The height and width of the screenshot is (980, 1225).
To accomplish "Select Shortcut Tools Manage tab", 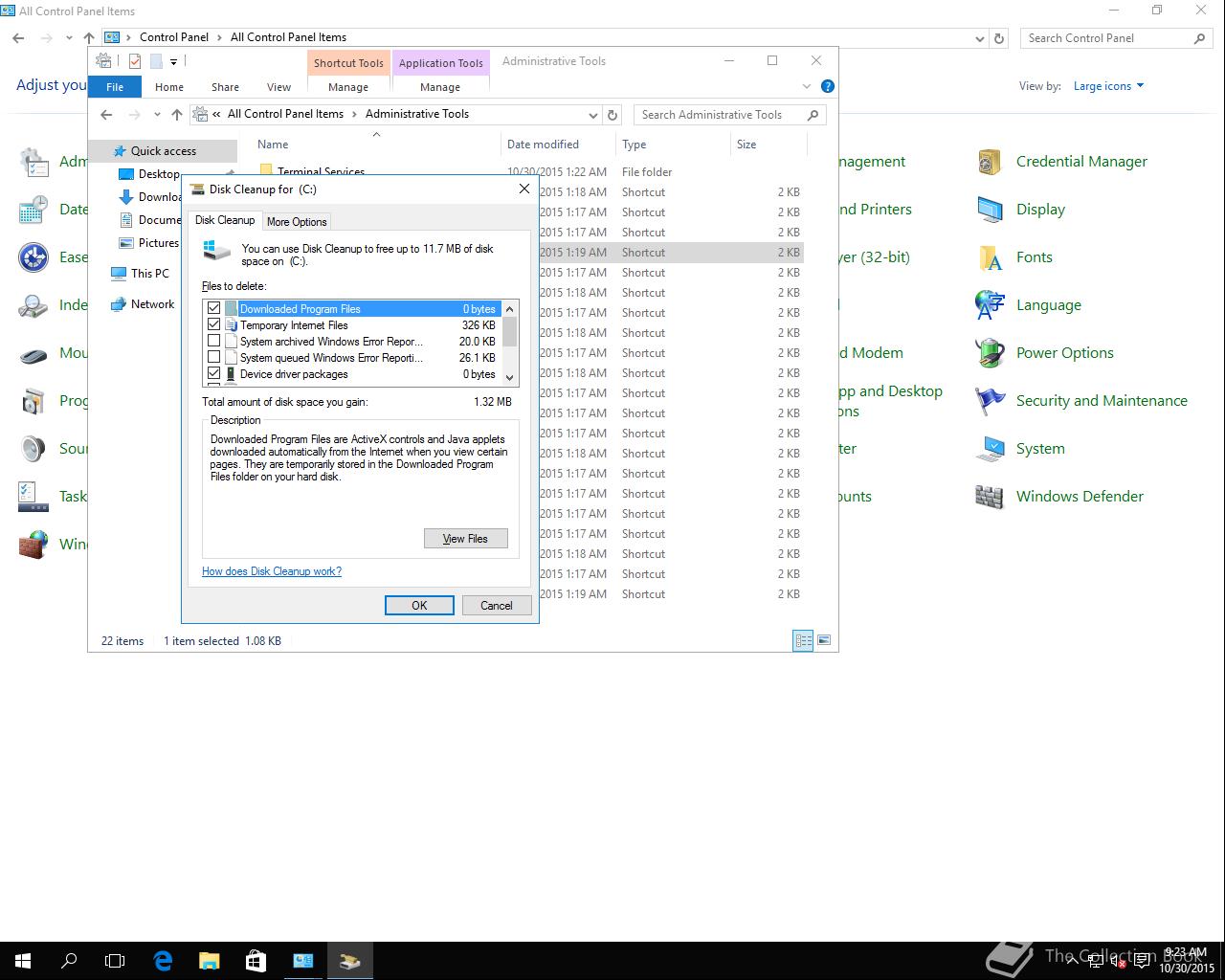I will (x=348, y=87).
